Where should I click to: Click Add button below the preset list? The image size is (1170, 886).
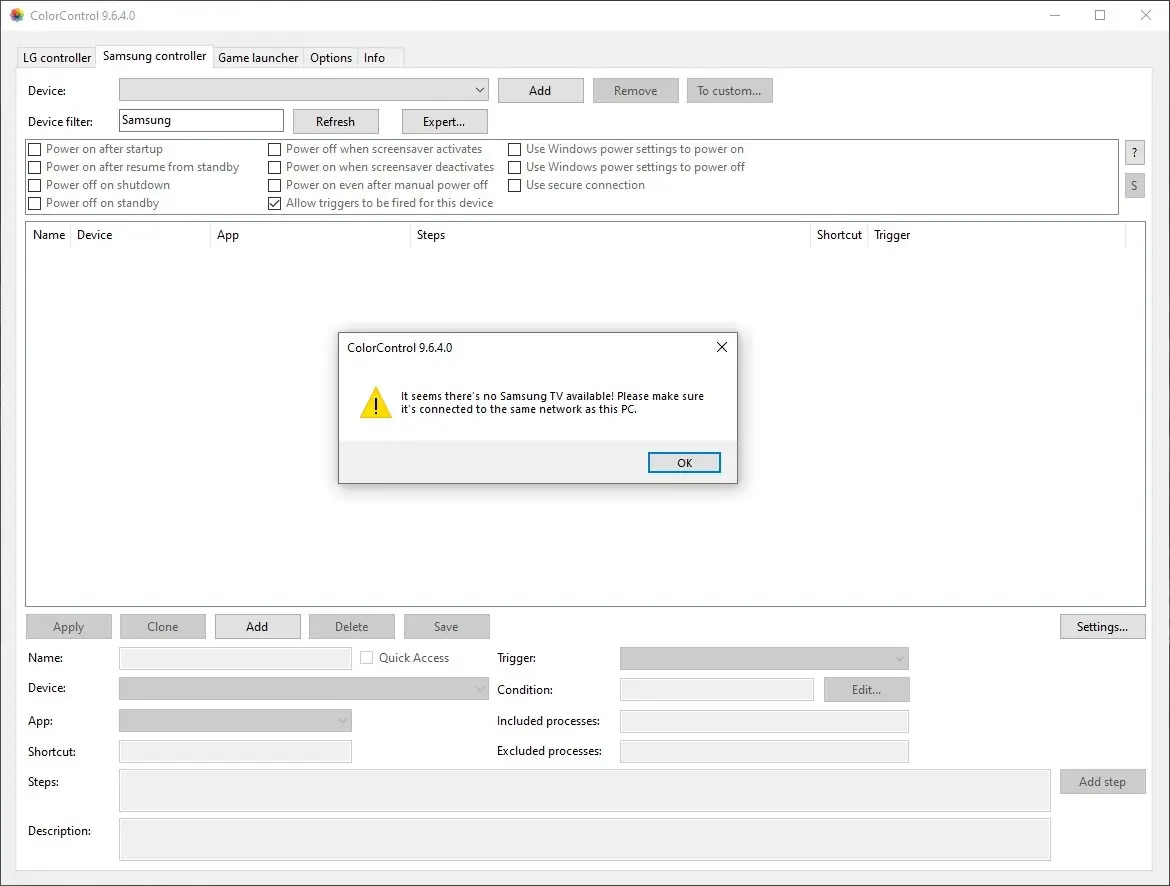257,626
